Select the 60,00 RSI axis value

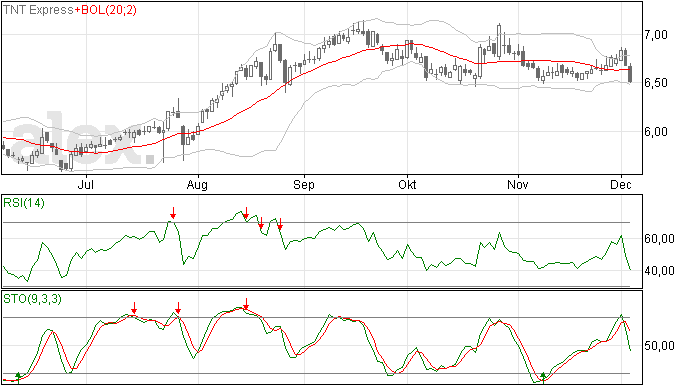tap(659, 239)
